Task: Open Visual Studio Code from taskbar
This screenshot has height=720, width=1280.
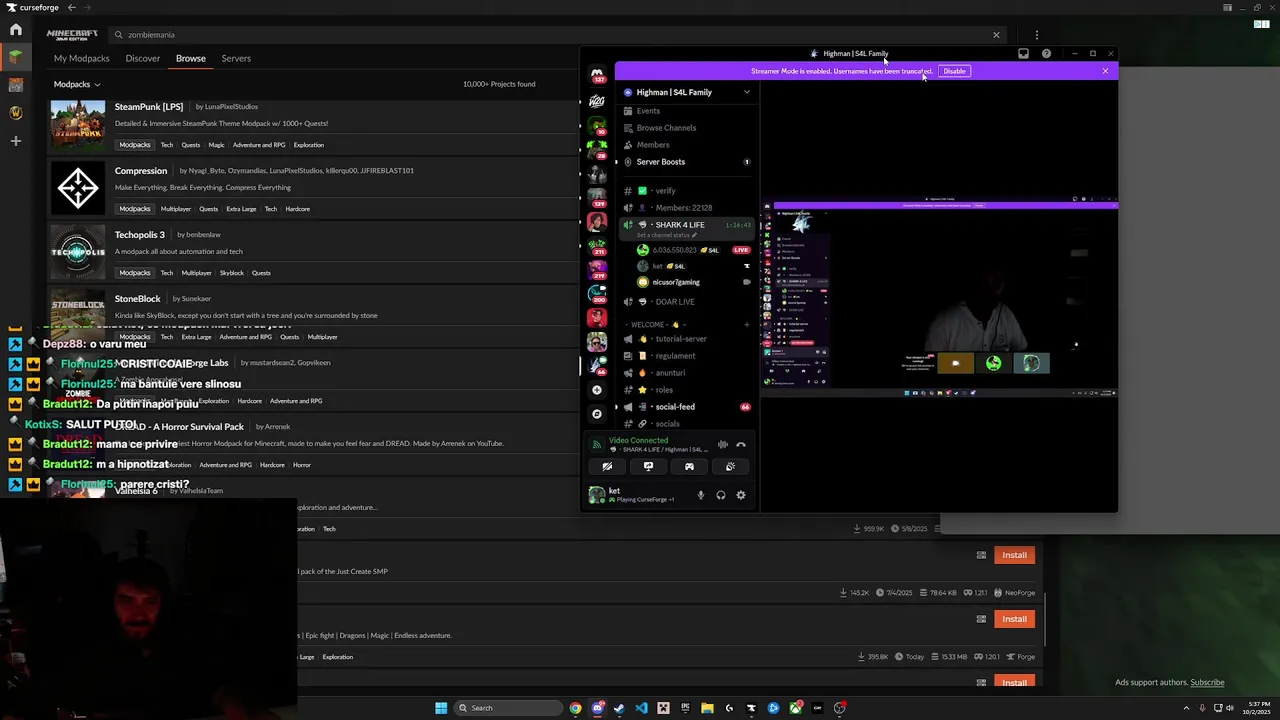Action: click(x=641, y=708)
